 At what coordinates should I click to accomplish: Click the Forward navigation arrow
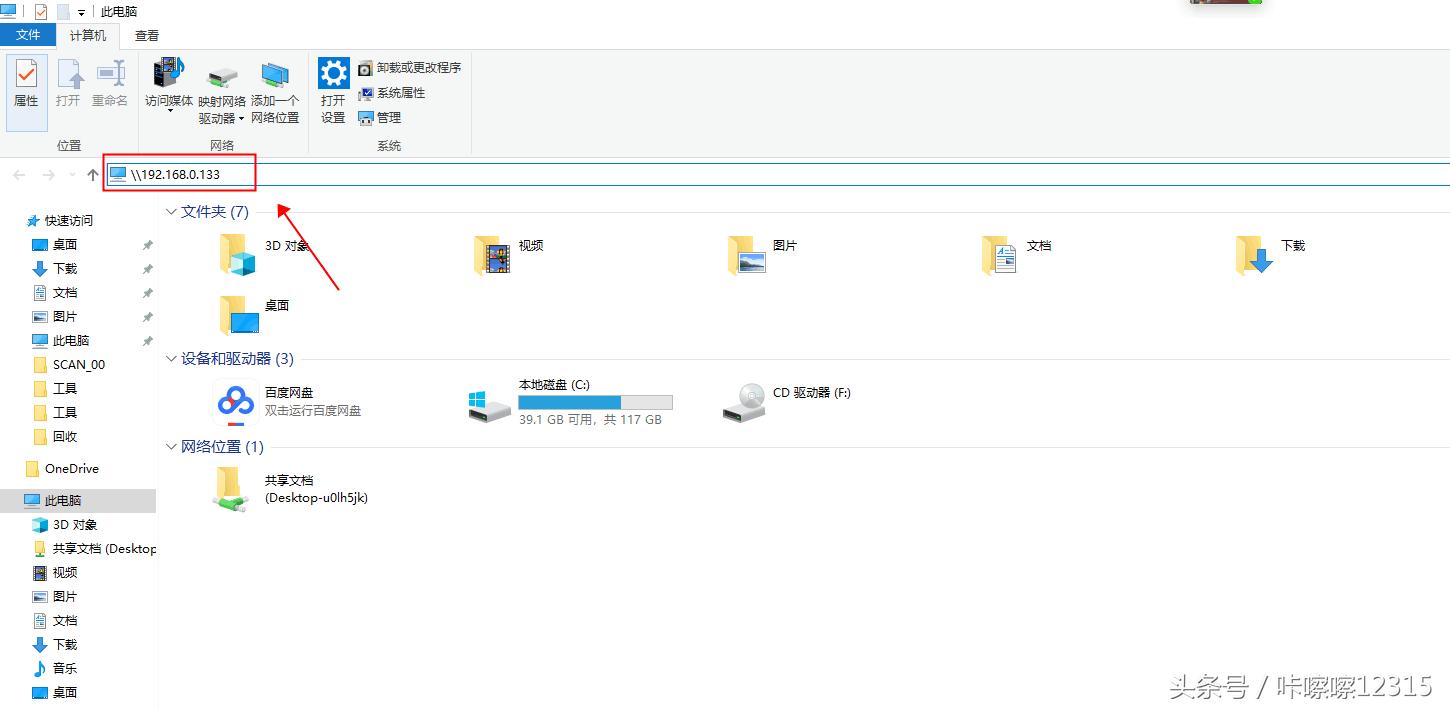coord(48,175)
